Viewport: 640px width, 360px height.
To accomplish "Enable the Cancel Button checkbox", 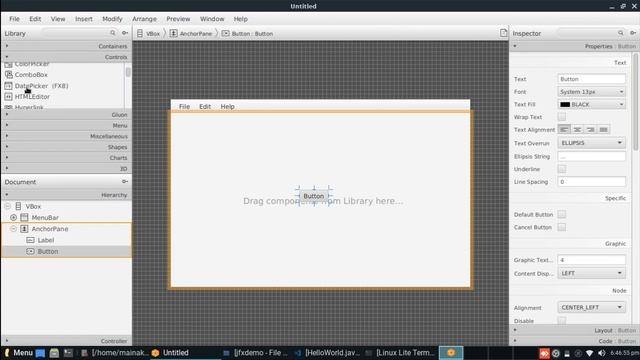I will 562,227.
